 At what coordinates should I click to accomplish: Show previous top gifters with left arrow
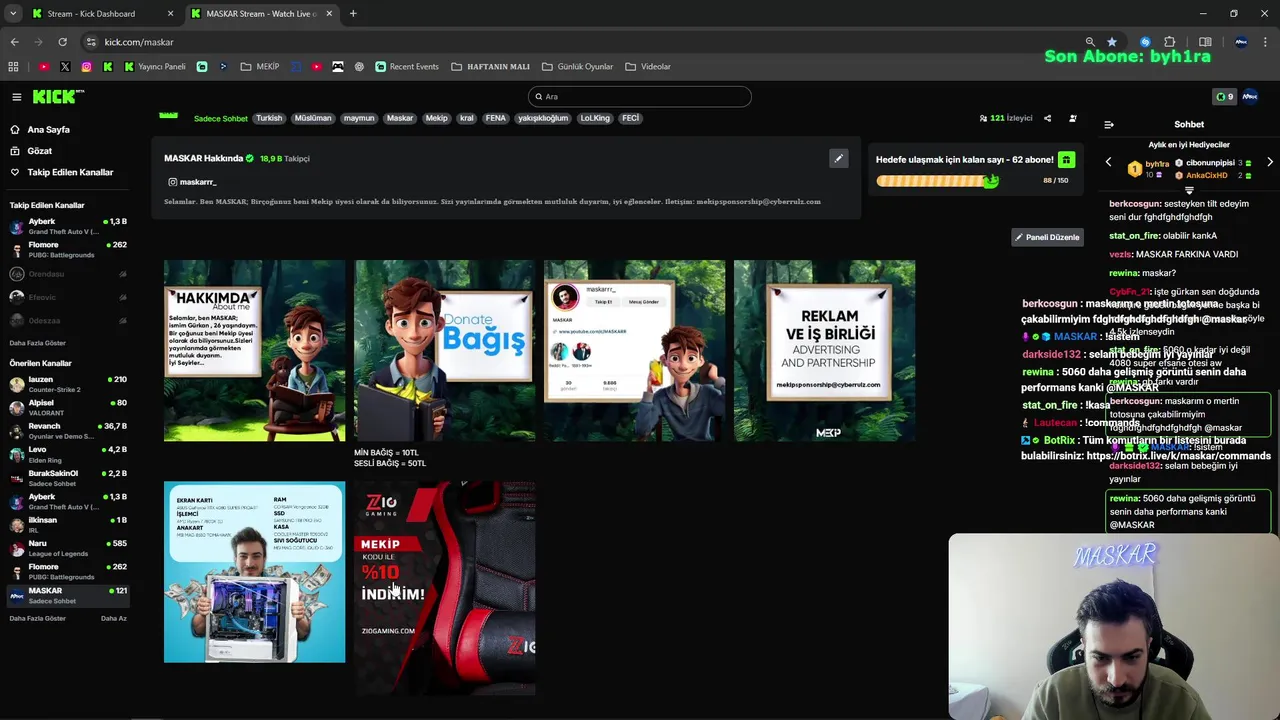[1108, 162]
